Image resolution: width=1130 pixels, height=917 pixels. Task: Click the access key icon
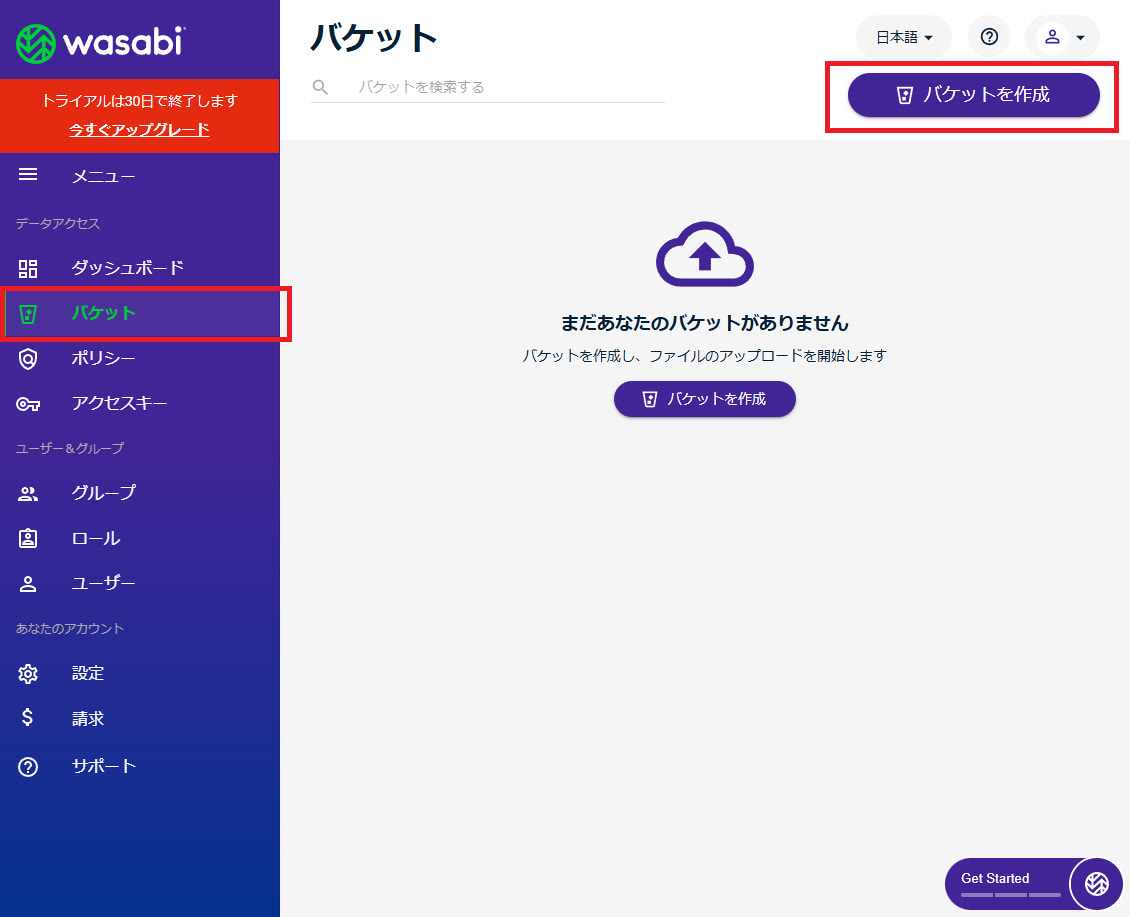click(28, 404)
